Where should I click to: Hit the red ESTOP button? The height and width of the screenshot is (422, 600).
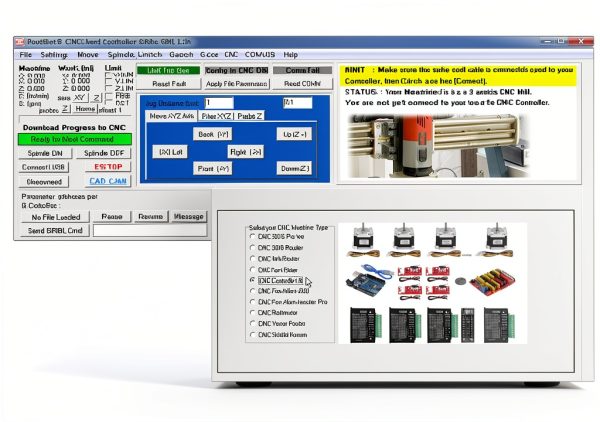coord(108,167)
